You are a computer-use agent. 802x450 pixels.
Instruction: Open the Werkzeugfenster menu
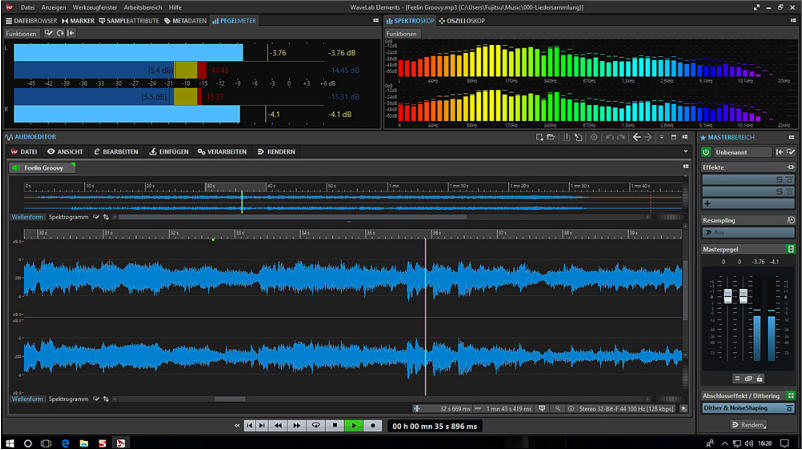(95, 6)
